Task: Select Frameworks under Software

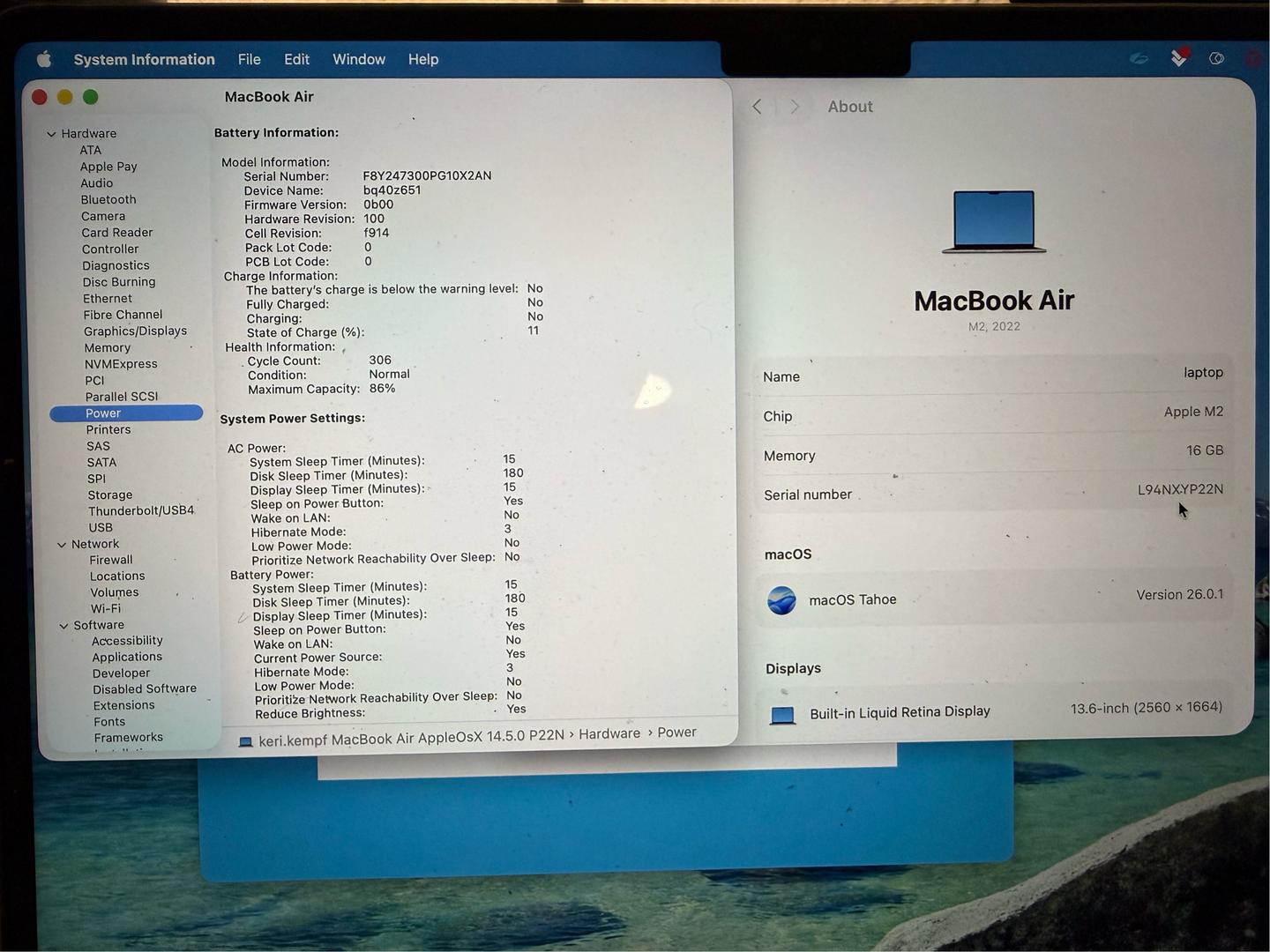Action: (x=129, y=738)
